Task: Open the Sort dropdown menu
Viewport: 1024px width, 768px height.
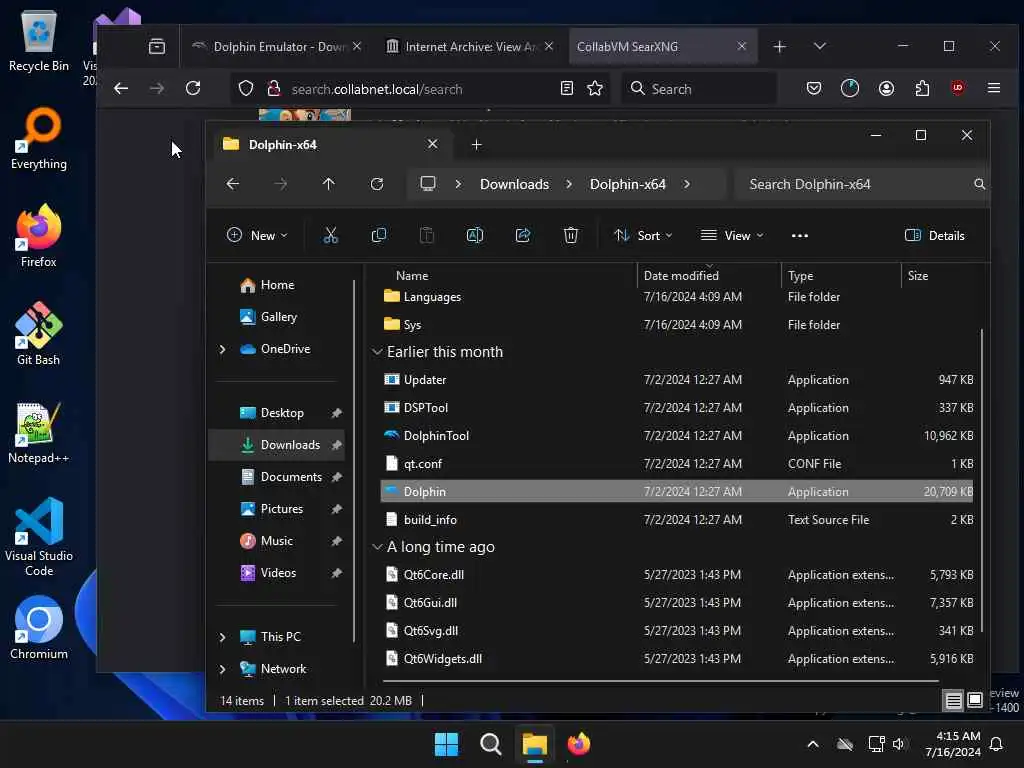Action: click(643, 236)
